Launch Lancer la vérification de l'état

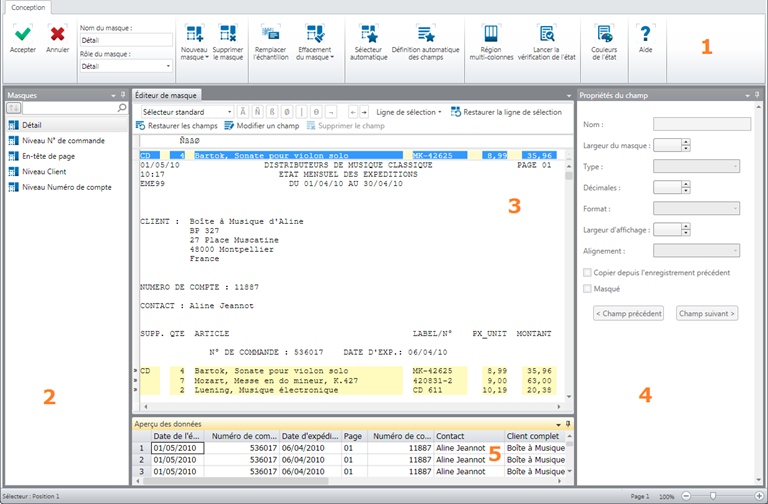(547, 34)
